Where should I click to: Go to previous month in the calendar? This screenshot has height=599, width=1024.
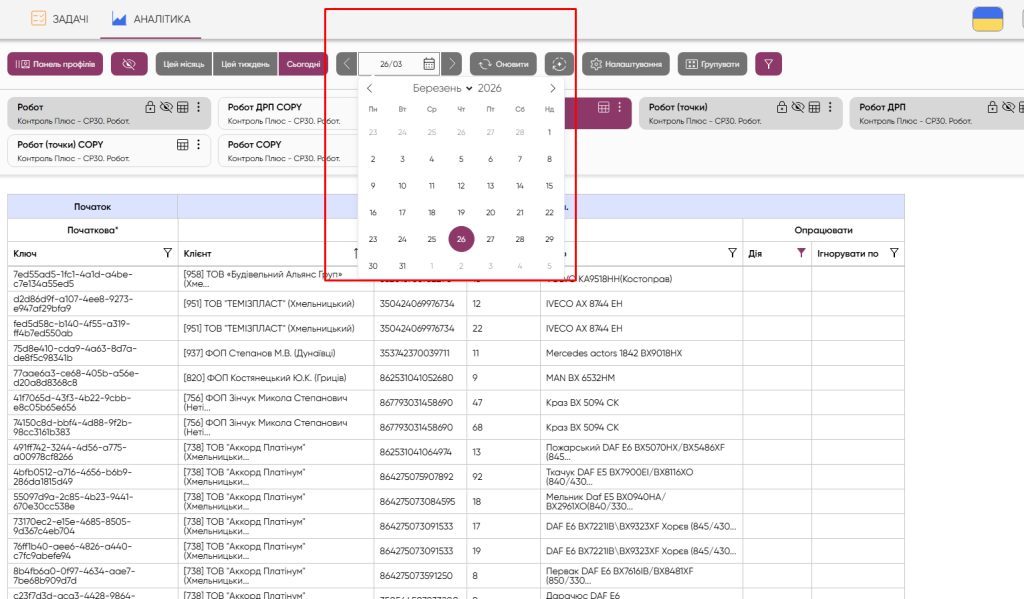tap(370, 88)
